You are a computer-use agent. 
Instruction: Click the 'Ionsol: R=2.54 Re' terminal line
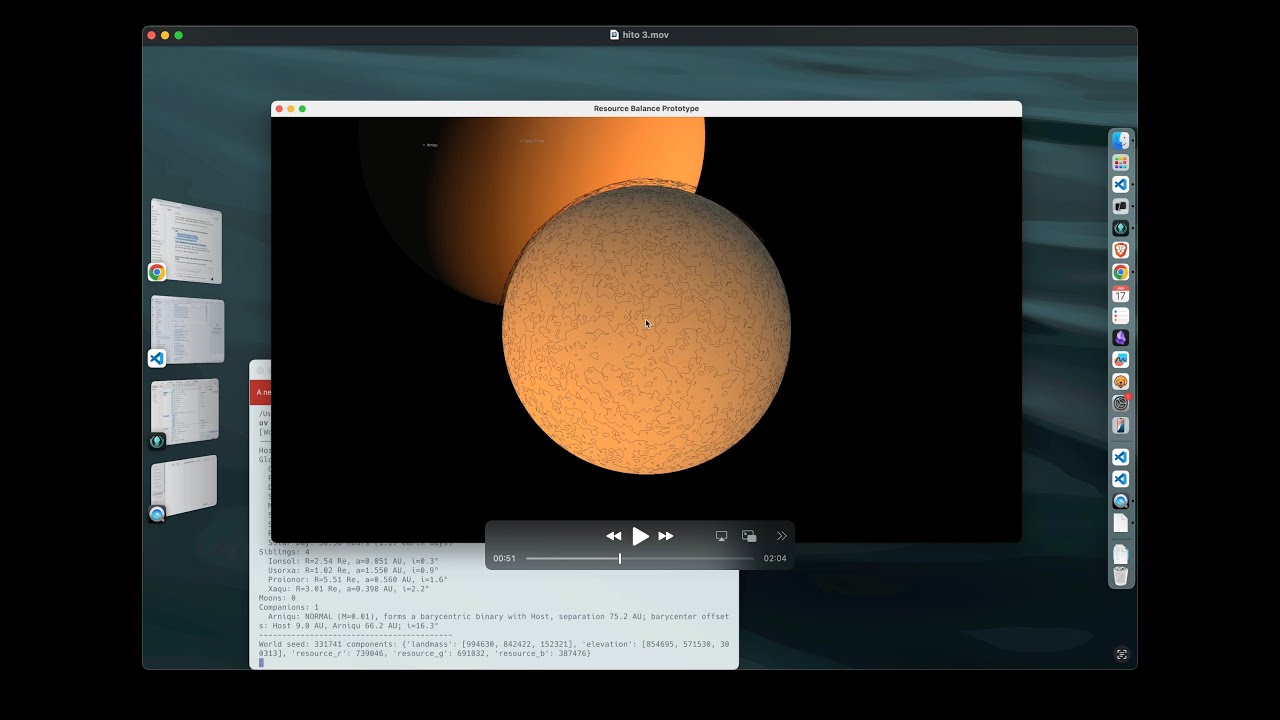[354, 561]
